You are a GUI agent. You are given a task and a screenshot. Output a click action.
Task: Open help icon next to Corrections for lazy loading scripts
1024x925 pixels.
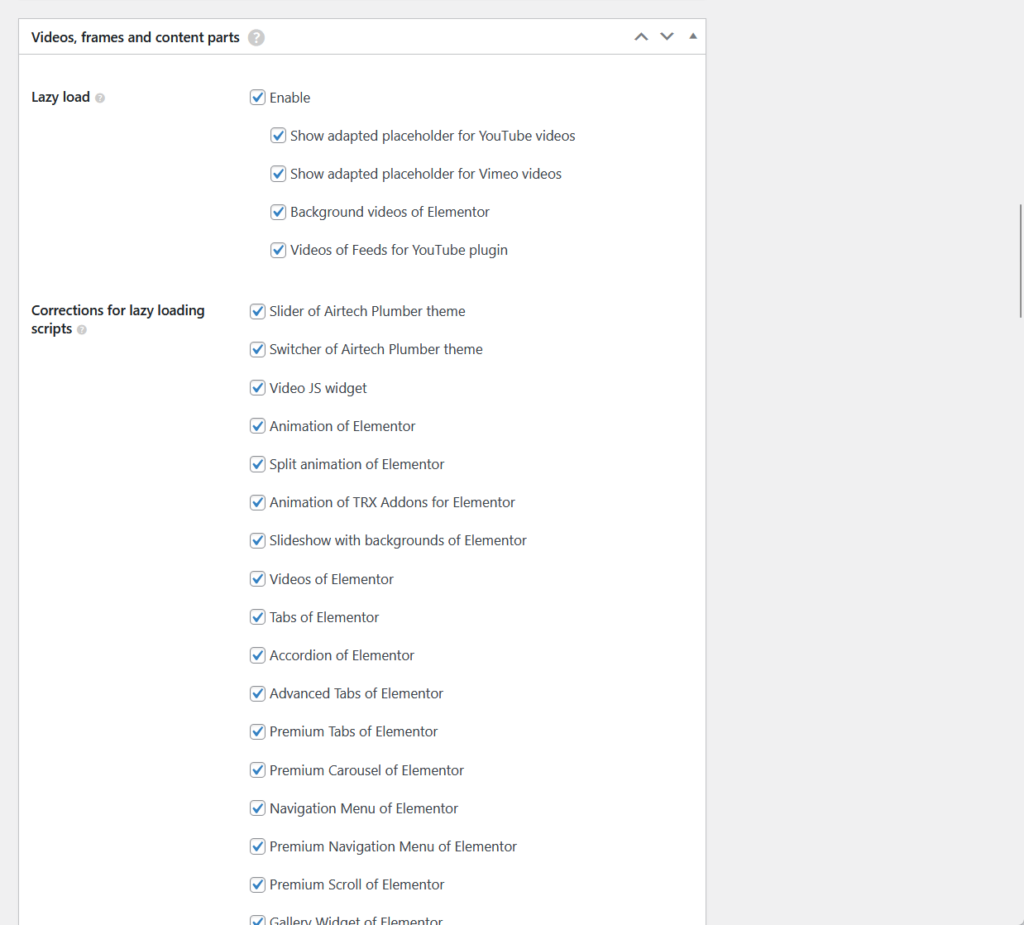tap(82, 330)
